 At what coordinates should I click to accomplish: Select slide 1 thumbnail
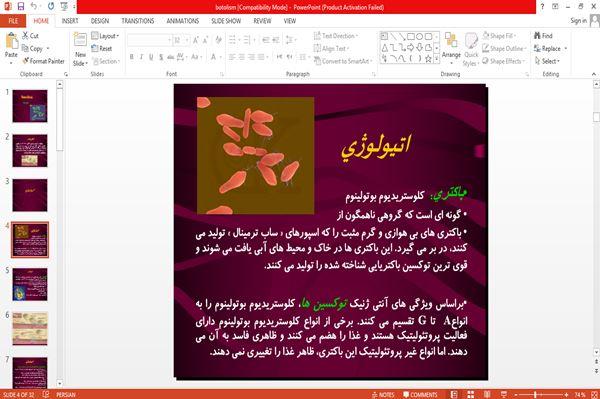[30, 106]
